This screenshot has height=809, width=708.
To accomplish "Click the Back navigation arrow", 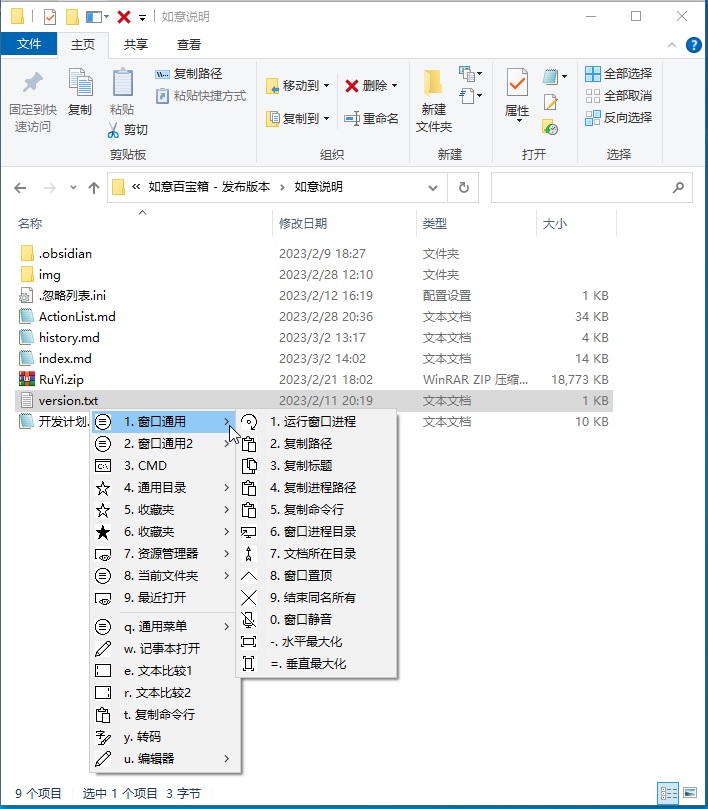I will click(20, 188).
